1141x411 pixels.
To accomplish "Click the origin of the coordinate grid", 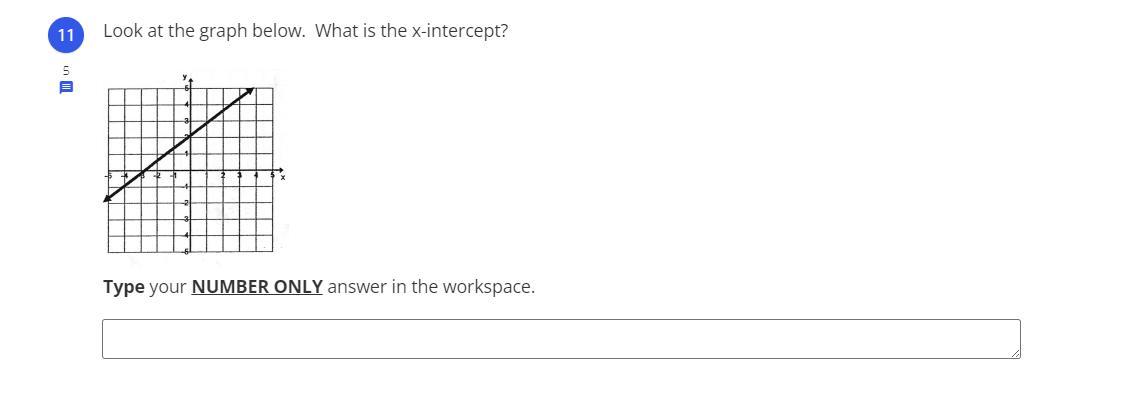I will [190, 171].
